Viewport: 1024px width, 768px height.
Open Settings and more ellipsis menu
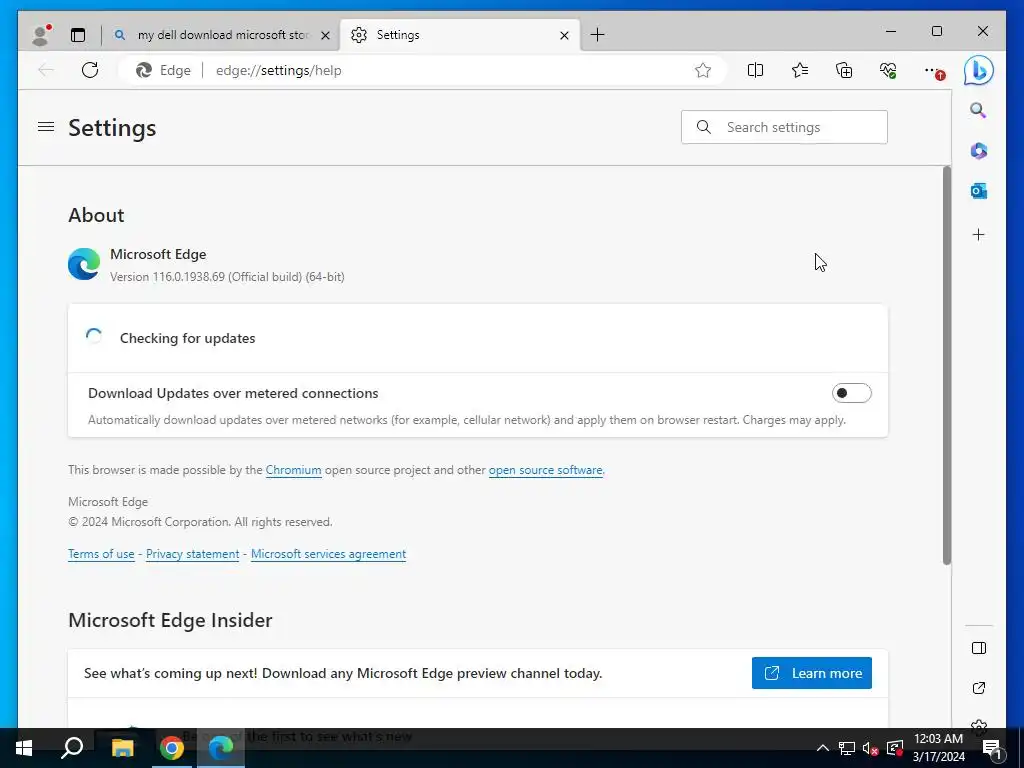(932, 70)
